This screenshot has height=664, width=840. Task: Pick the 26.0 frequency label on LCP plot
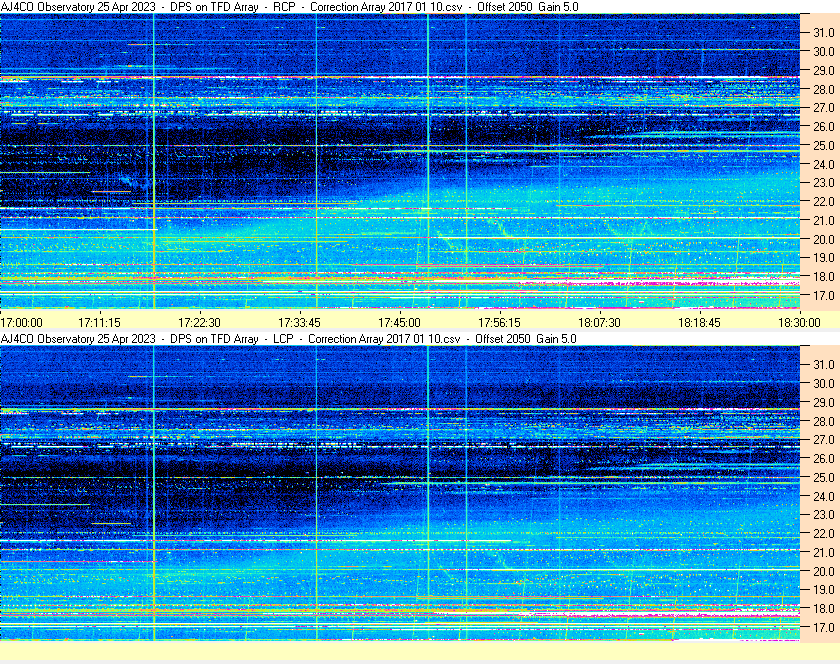[824, 459]
